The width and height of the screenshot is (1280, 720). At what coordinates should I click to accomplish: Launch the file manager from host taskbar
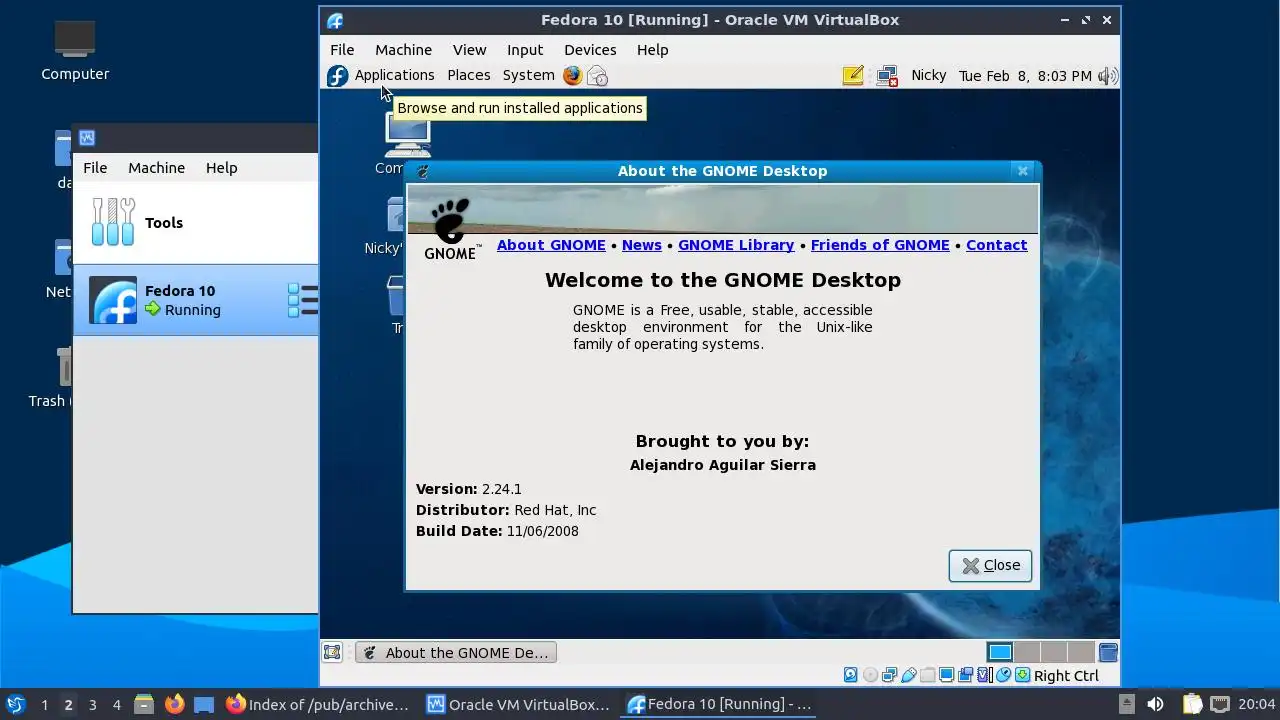[143, 704]
